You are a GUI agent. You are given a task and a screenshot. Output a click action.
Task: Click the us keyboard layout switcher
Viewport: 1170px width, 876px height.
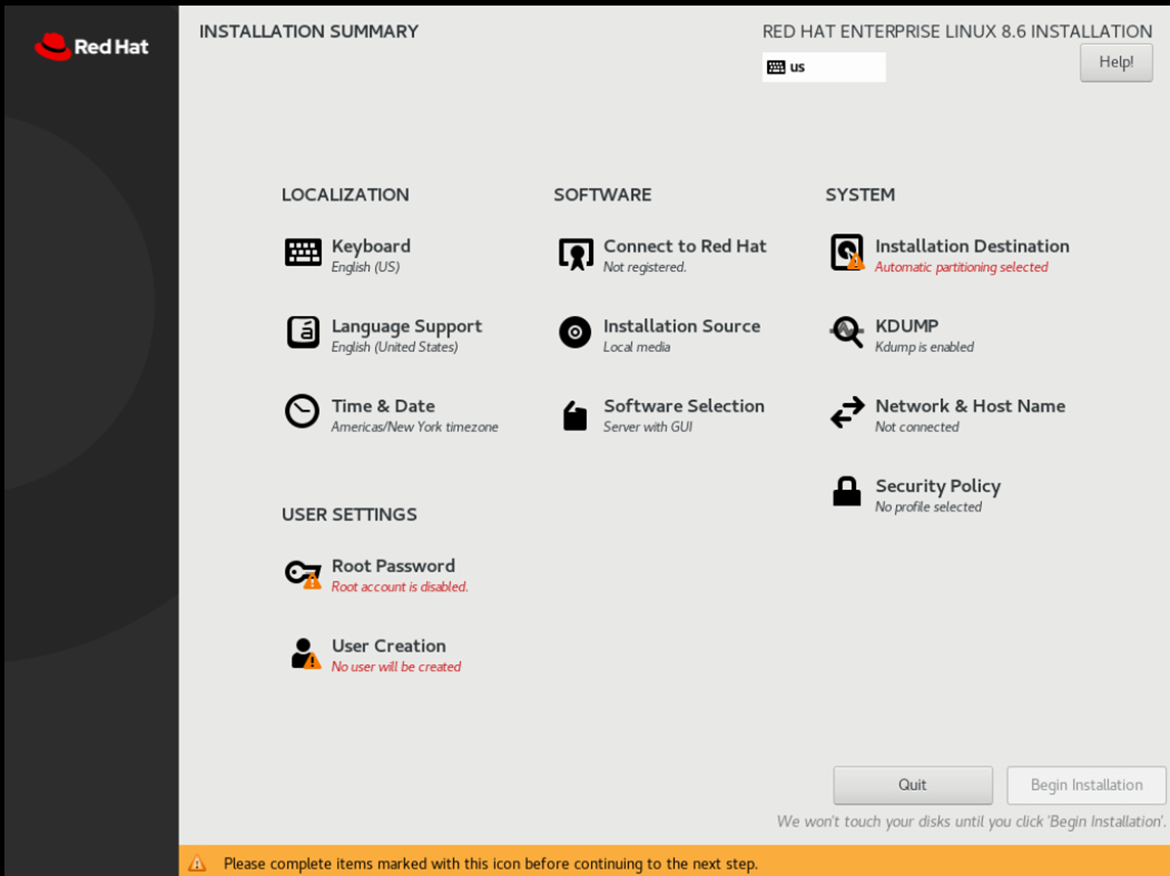point(824,67)
